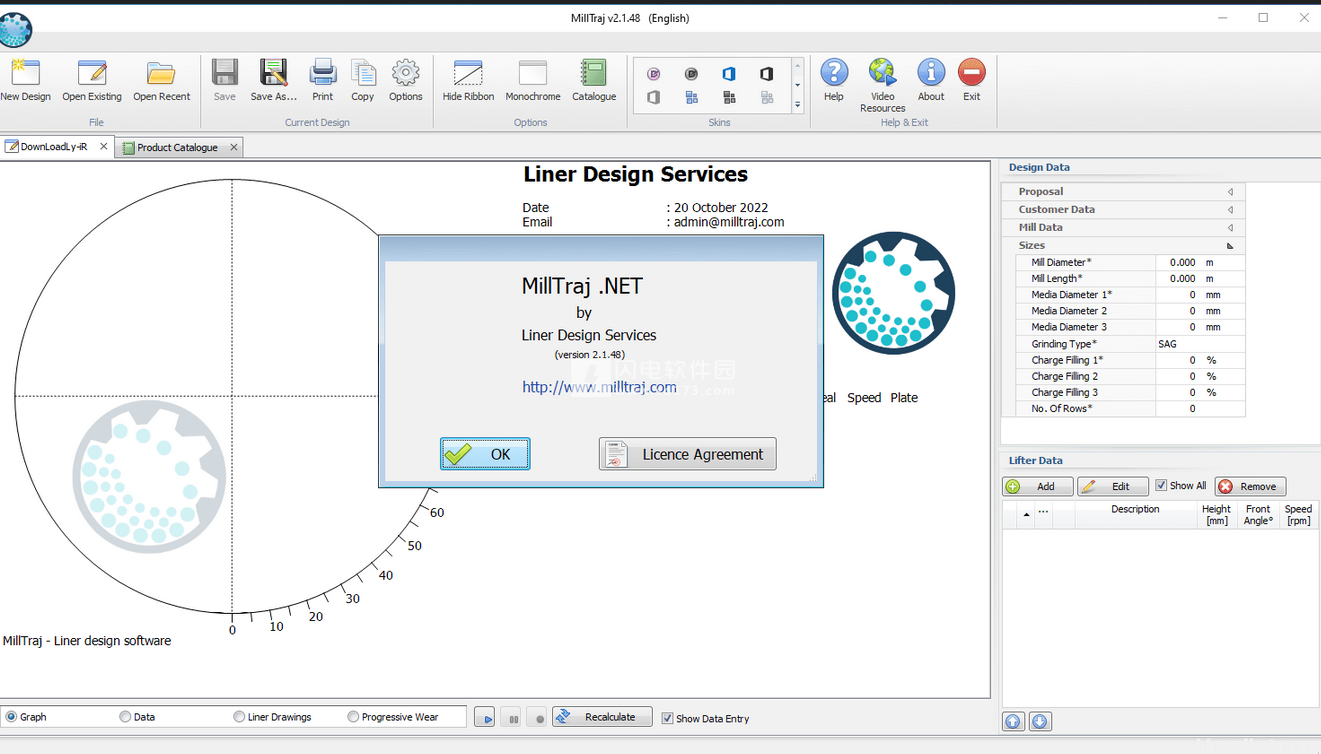This screenshot has height=754, width=1321.
Task: Expand the Proposal section
Action: [1229, 192]
